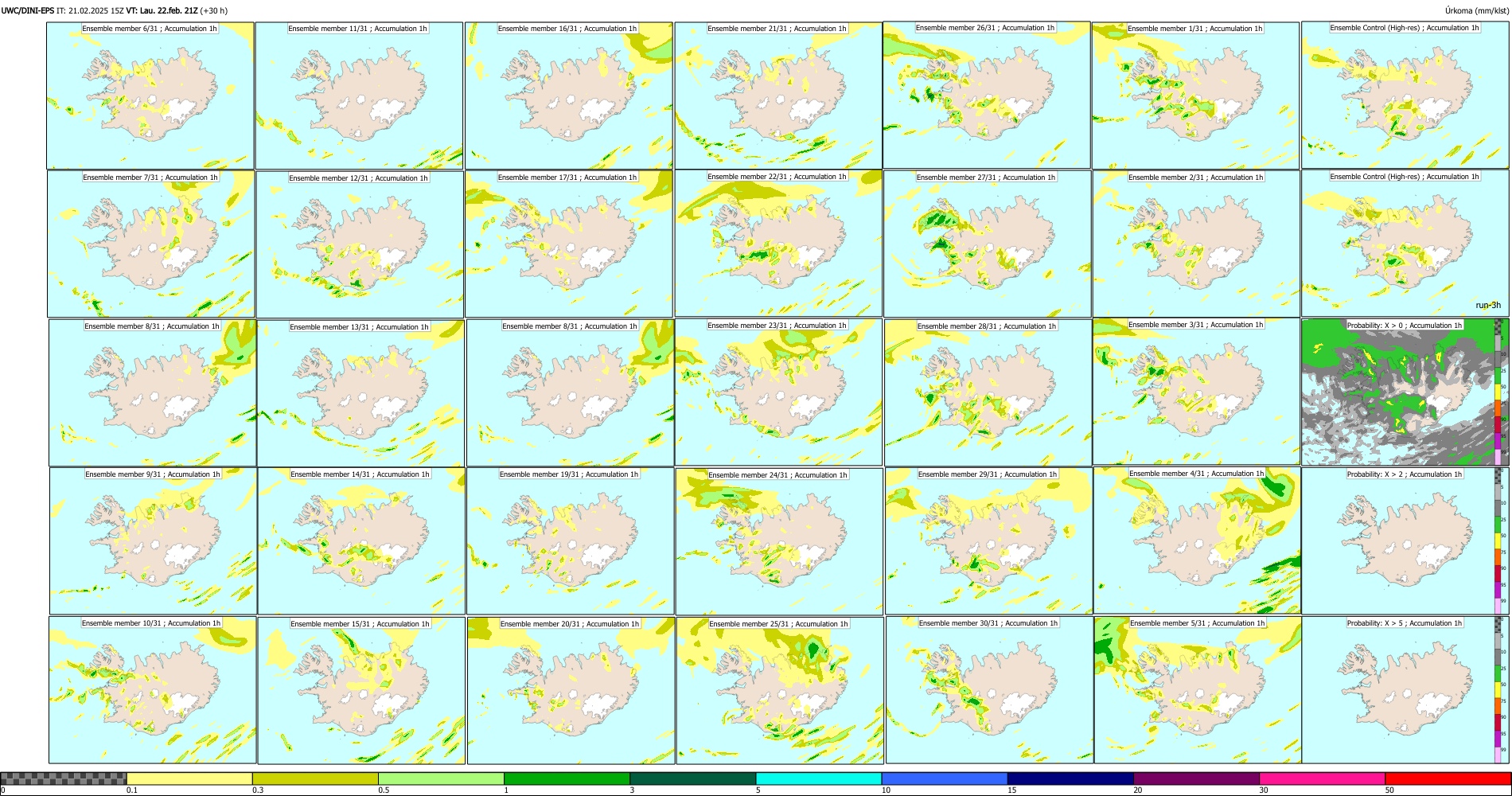Click the blue 10–15 legend swatch
This screenshot has width=1512, height=796.
(945, 778)
